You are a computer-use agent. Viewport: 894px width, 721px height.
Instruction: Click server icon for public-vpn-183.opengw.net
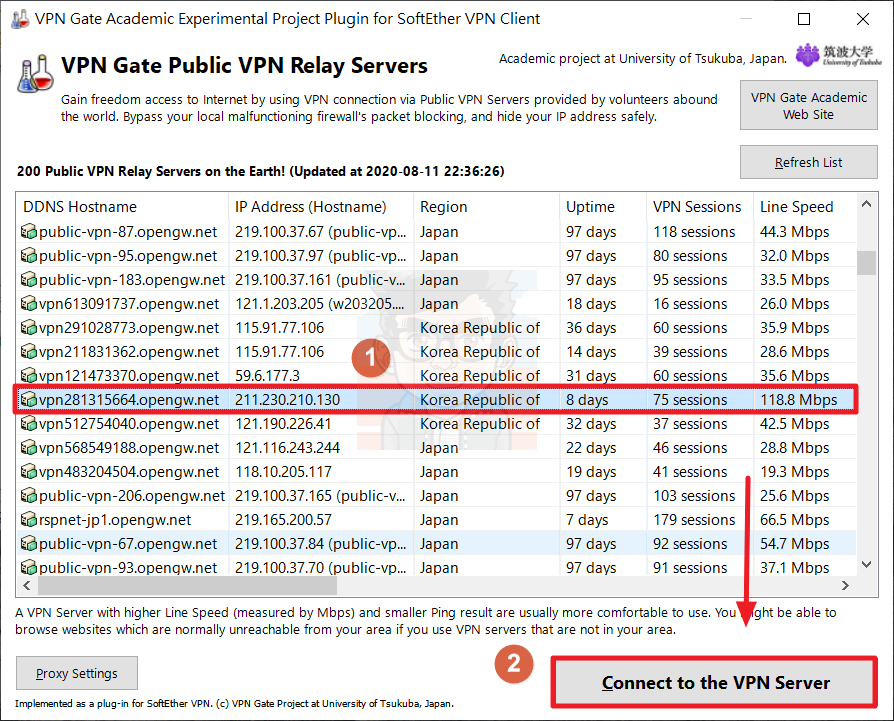tap(29, 280)
